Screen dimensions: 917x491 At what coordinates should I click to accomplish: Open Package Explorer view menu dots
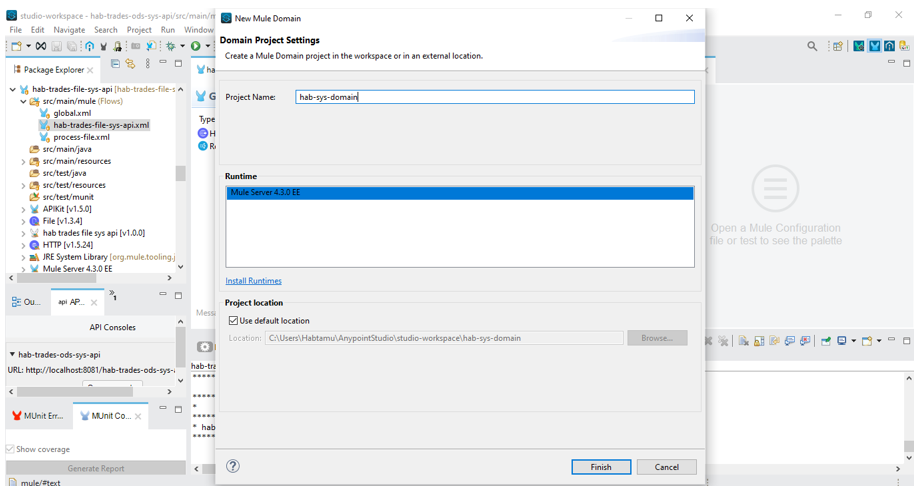pyautogui.click(x=147, y=64)
